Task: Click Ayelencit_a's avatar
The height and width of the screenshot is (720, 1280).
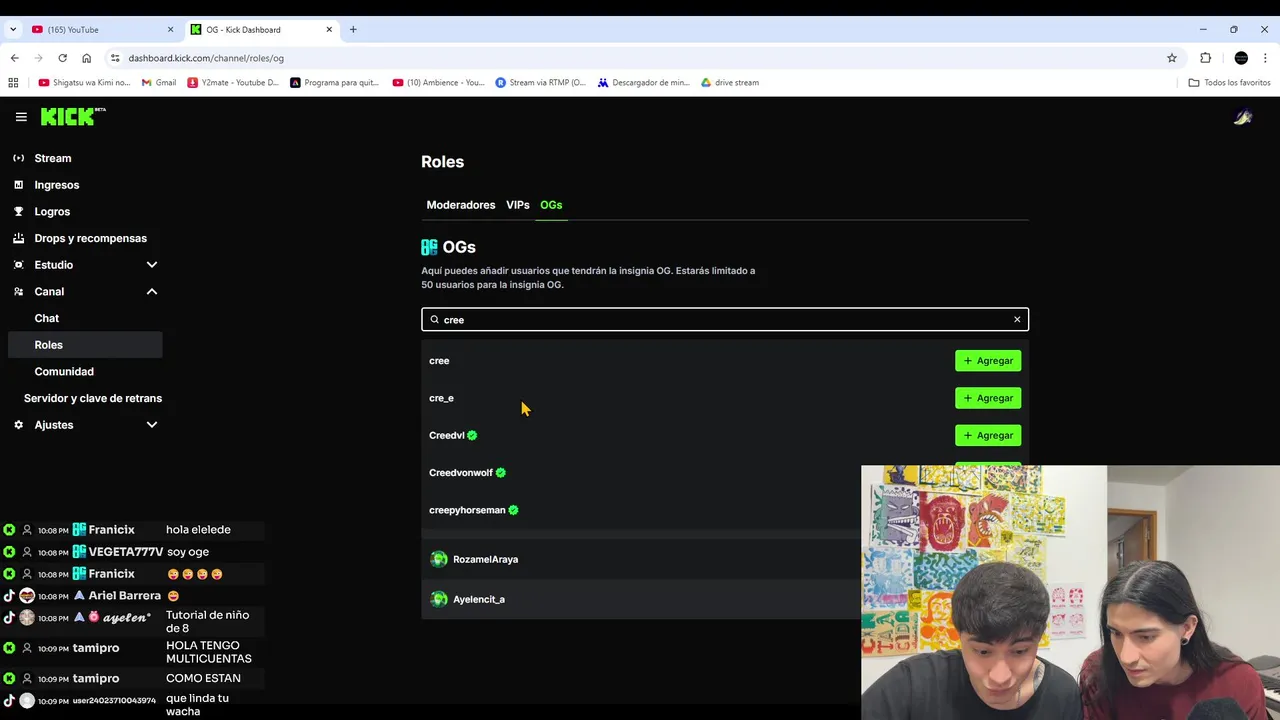Action: (x=439, y=599)
